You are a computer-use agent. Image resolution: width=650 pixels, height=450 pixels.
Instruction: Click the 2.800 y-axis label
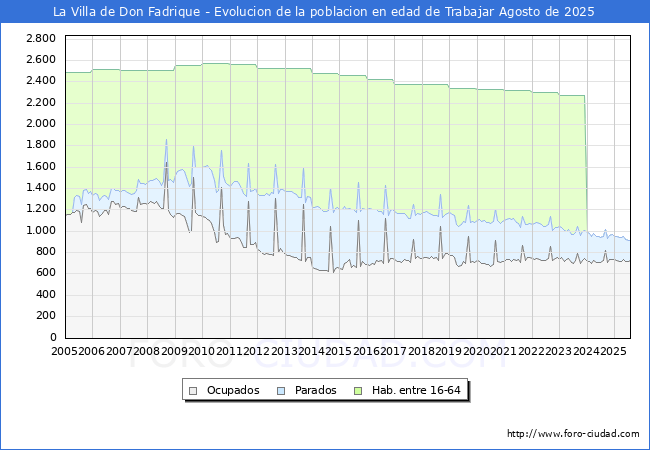point(41,39)
